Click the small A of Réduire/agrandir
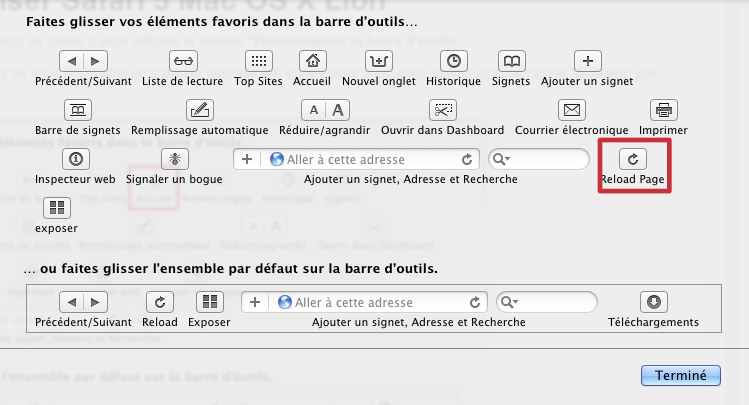Viewport: 749px width, 405px height. (x=313, y=110)
